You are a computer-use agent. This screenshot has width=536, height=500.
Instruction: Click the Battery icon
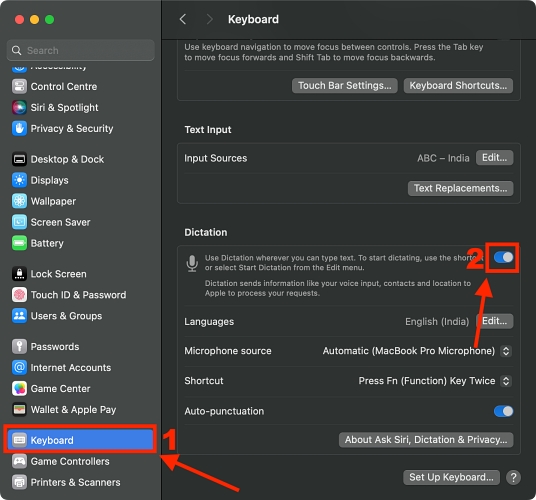19,243
